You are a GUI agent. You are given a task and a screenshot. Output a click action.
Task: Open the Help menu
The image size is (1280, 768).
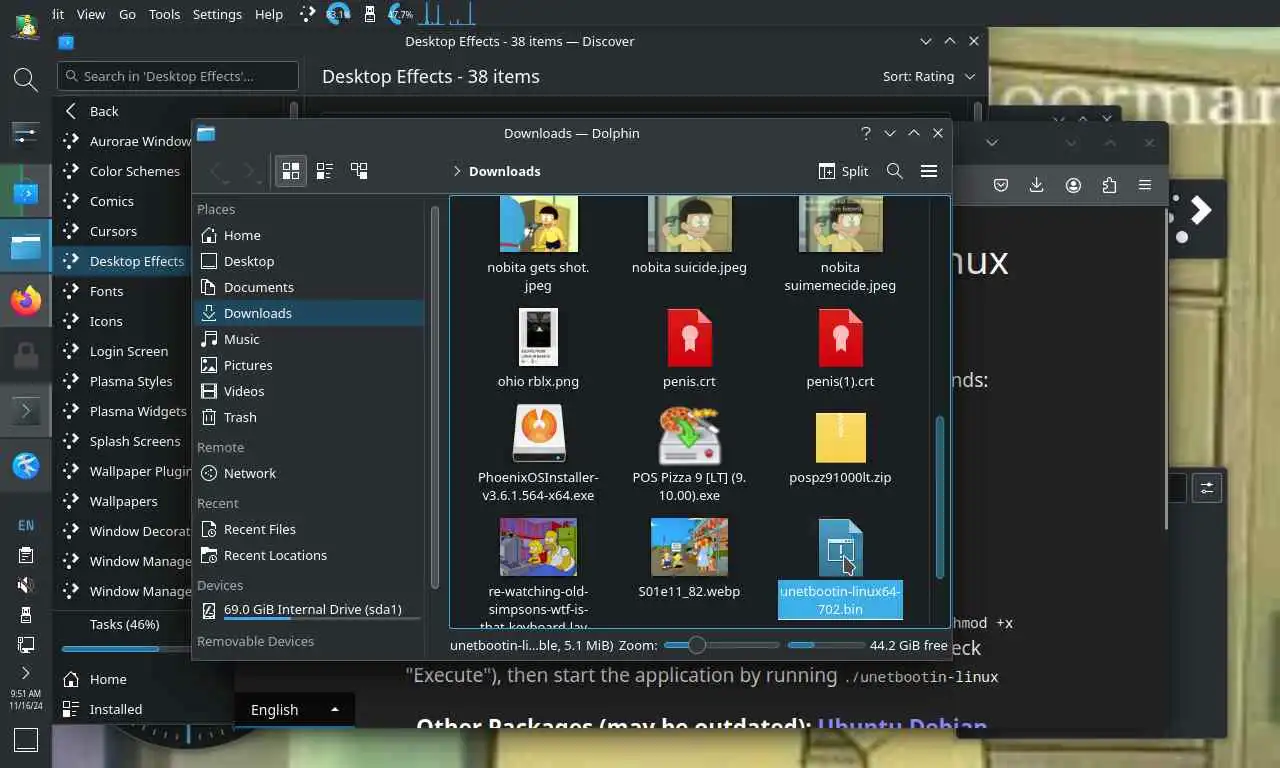pos(269,14)
